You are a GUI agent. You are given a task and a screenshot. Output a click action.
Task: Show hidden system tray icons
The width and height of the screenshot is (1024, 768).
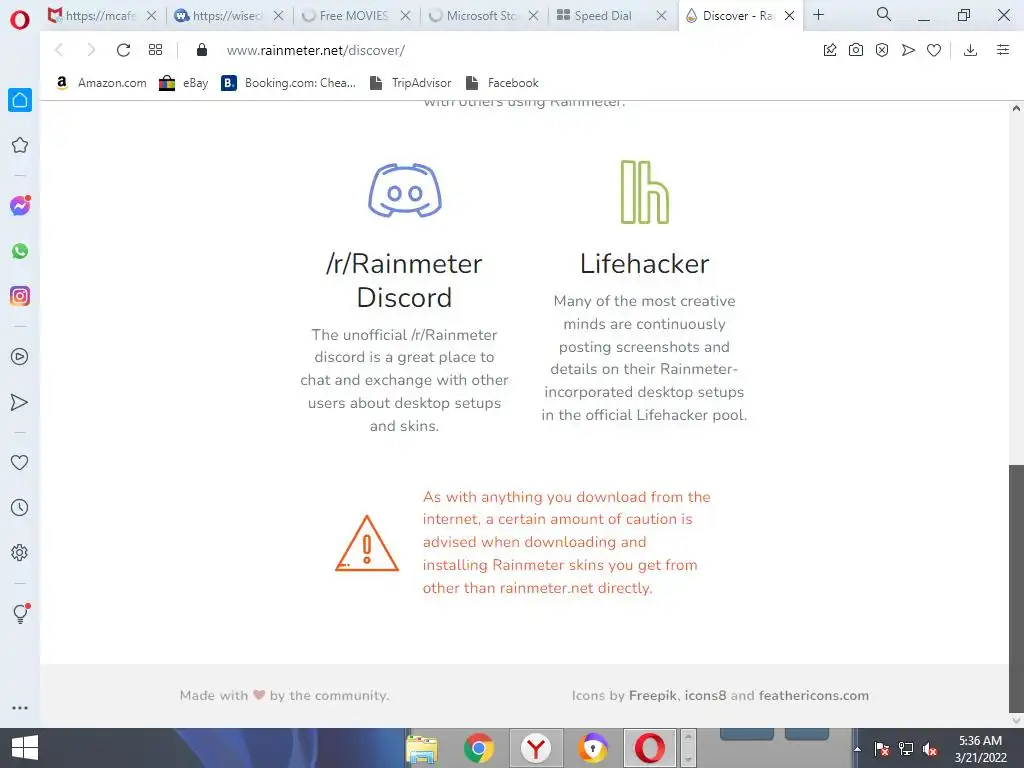857,750
